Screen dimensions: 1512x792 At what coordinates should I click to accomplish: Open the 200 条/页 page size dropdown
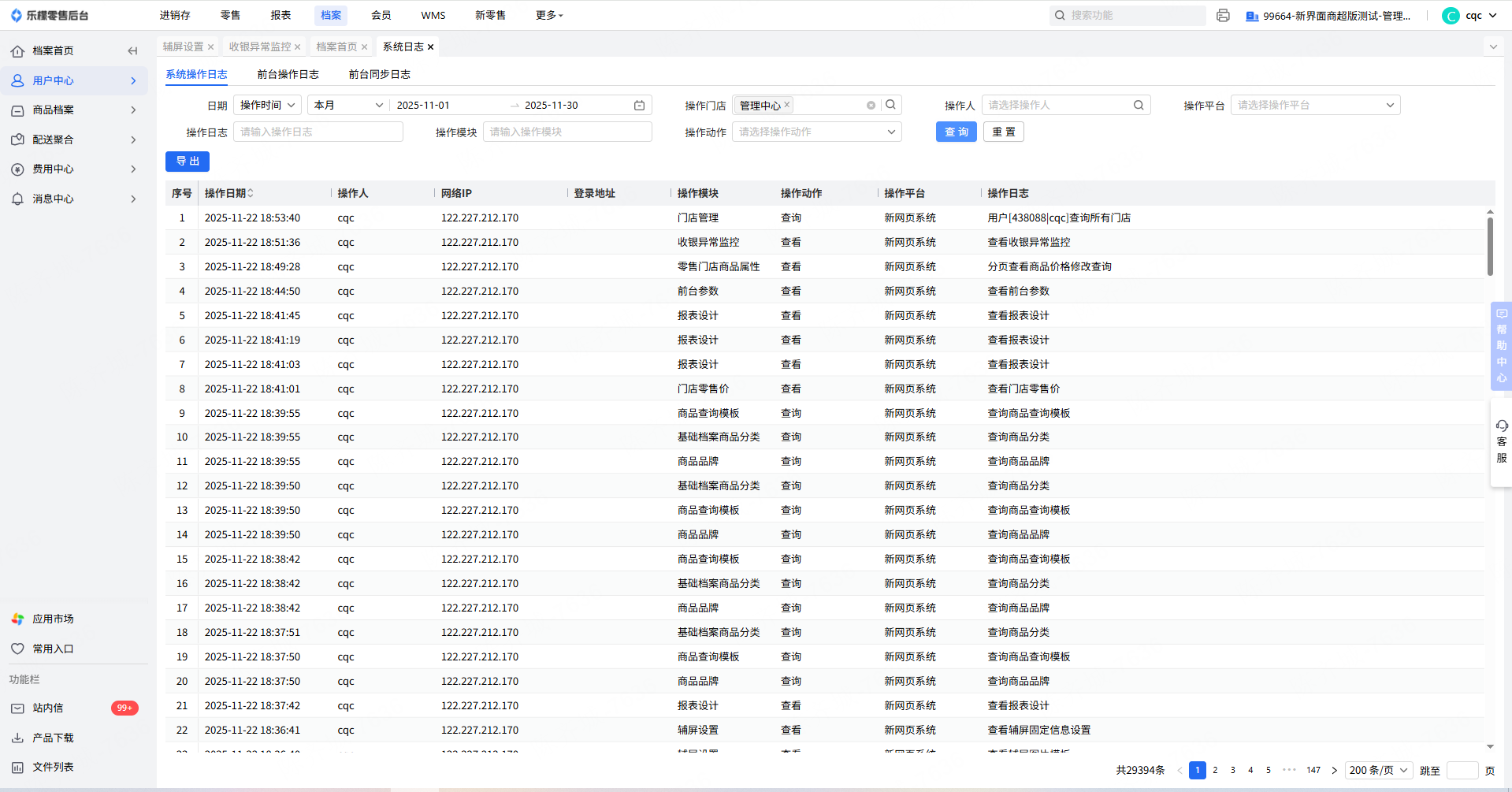[1378, 771]
